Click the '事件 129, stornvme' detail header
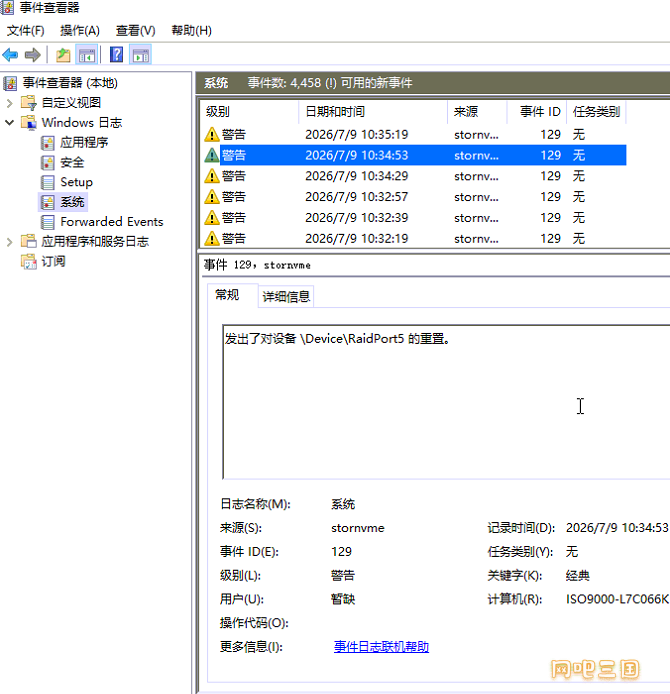670x694 pixels. (x=257, y=265)
